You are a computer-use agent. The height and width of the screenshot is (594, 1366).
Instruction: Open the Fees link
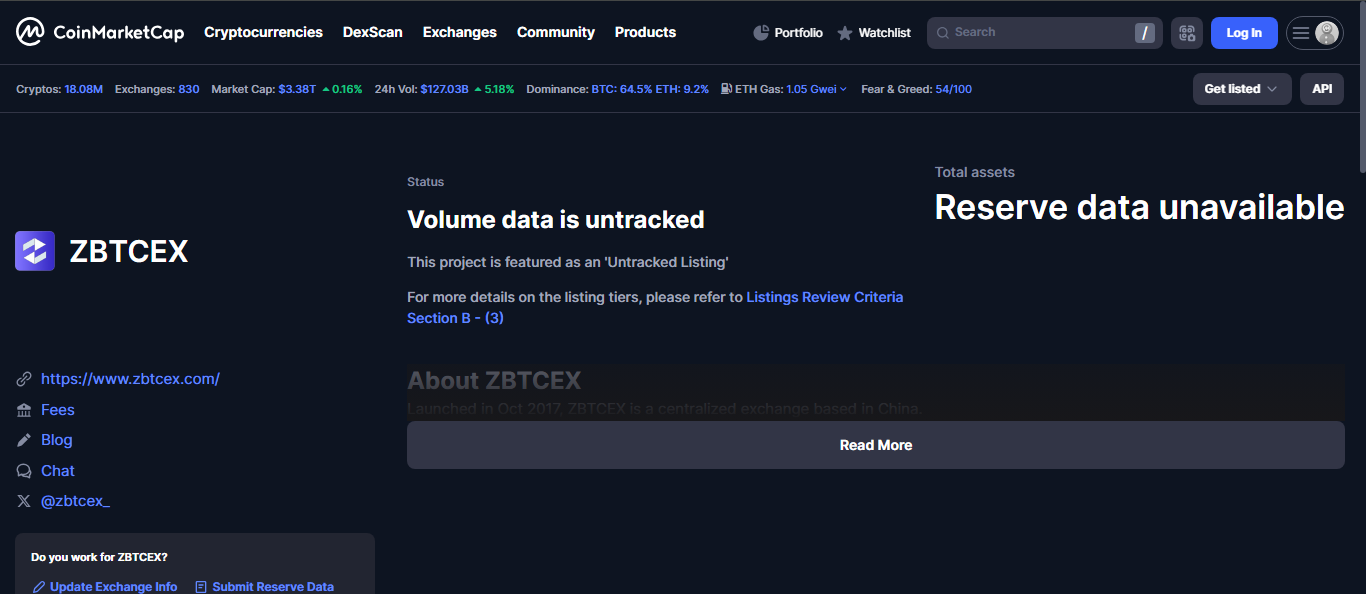(58, 410)
